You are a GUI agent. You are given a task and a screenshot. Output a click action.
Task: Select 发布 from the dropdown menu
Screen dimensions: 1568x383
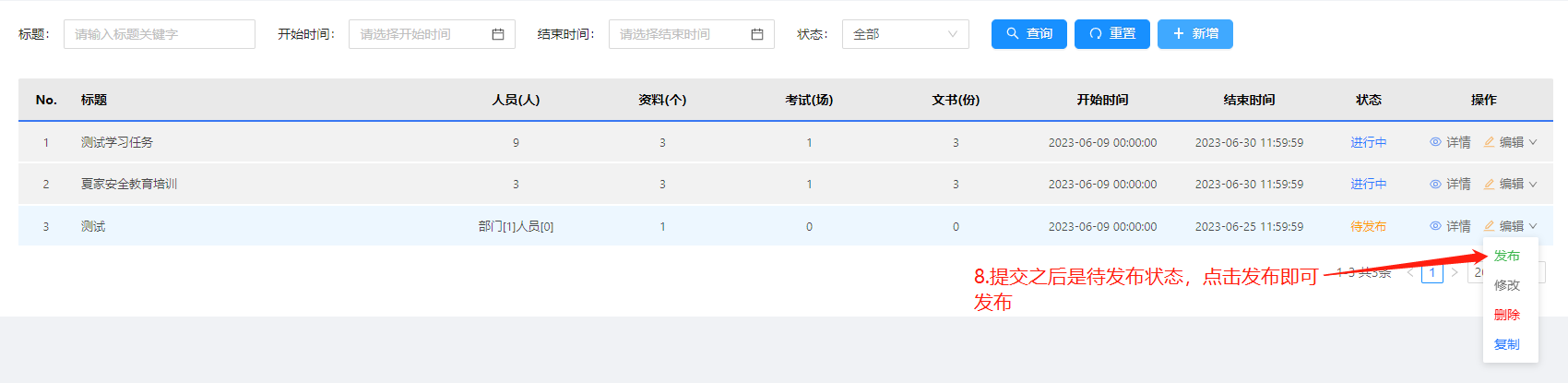(1506, 256)
